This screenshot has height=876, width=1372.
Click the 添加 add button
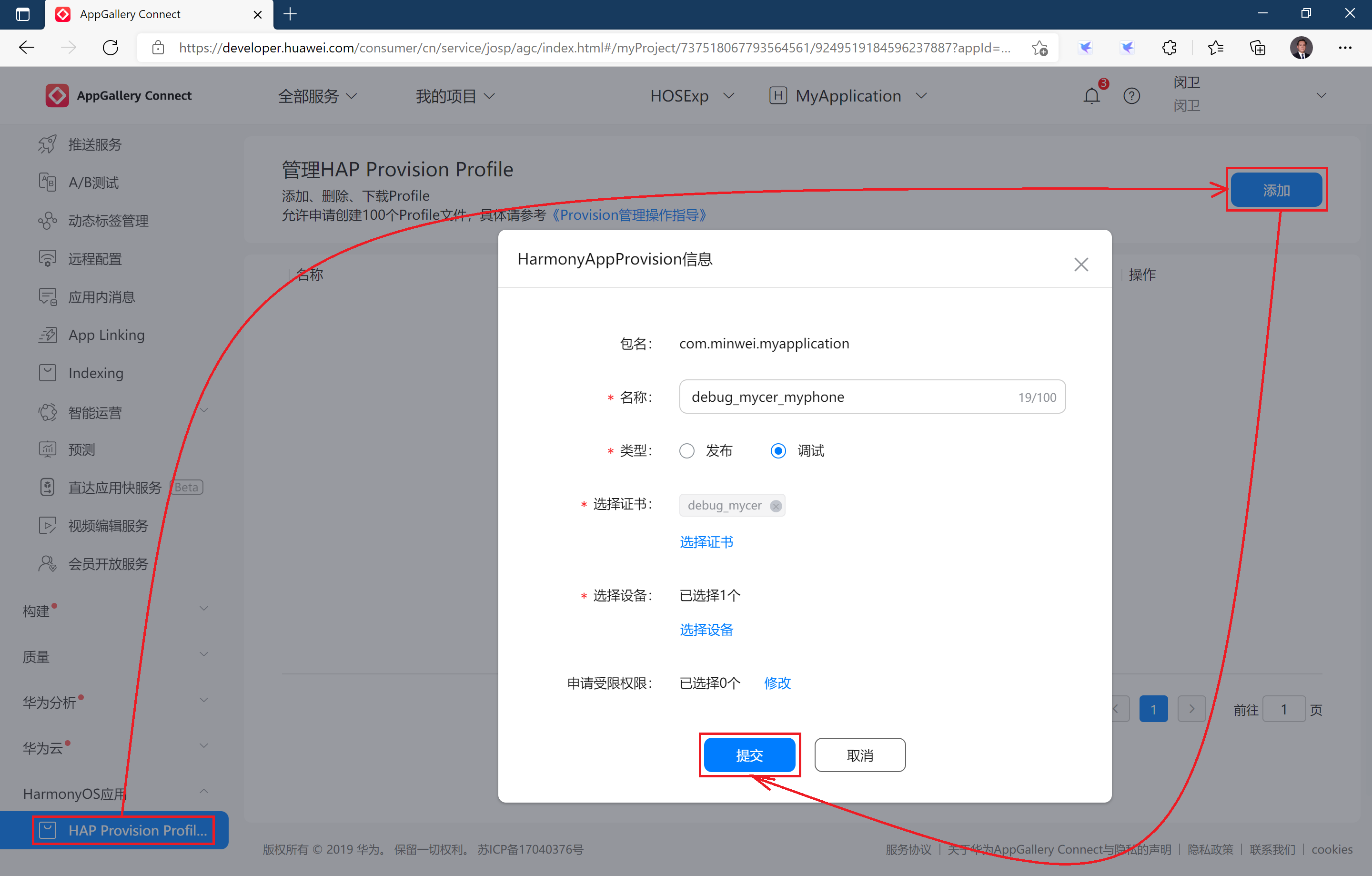point(1276,190)
